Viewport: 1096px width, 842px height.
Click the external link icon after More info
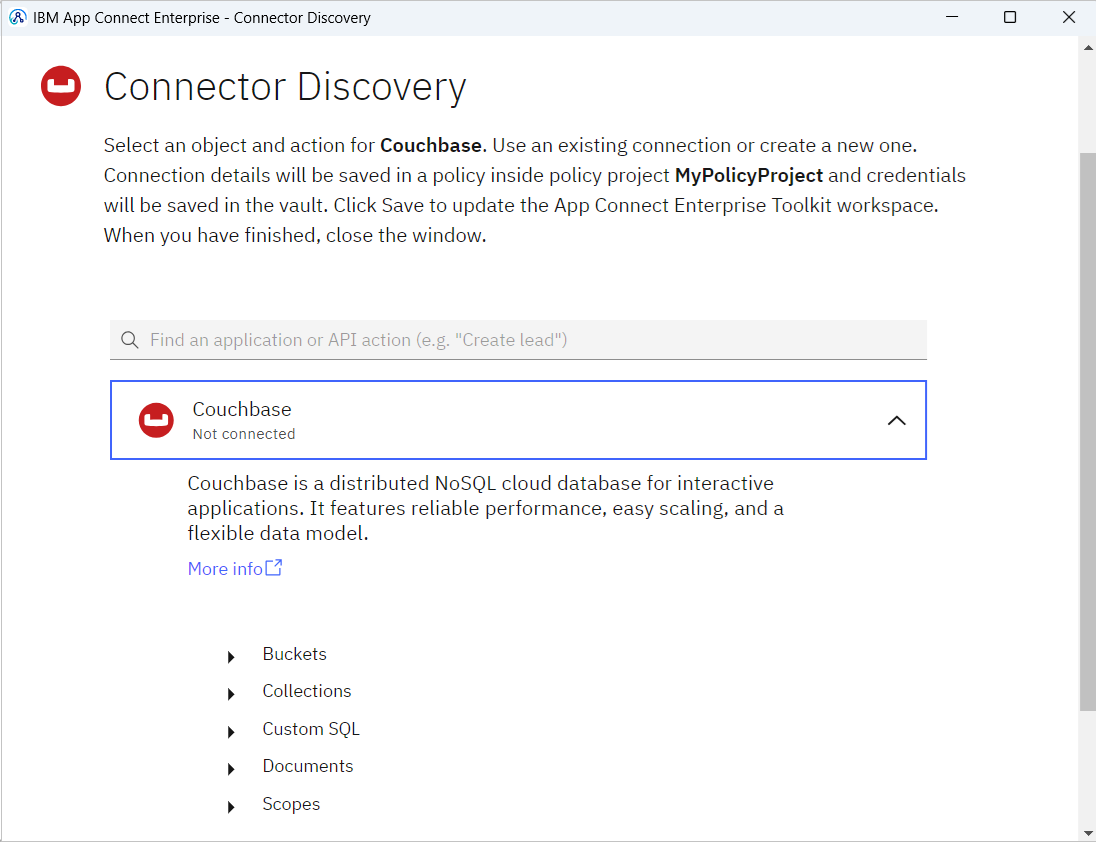pos(274,567)
